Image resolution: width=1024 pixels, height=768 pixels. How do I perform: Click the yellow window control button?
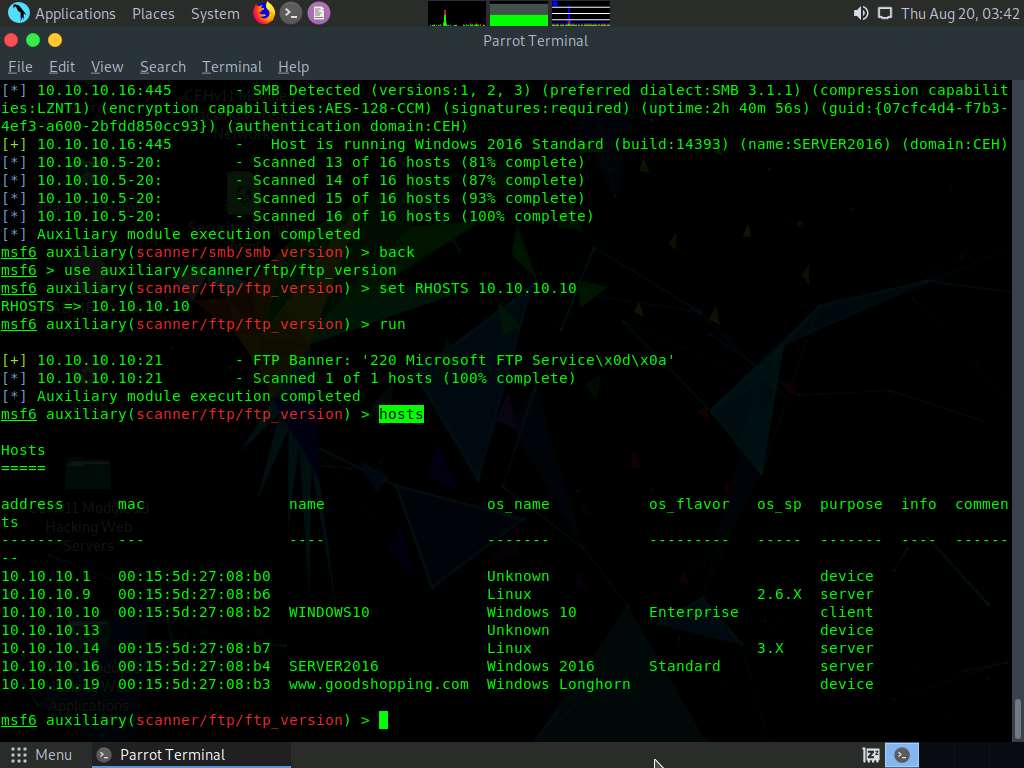(55, 40)
